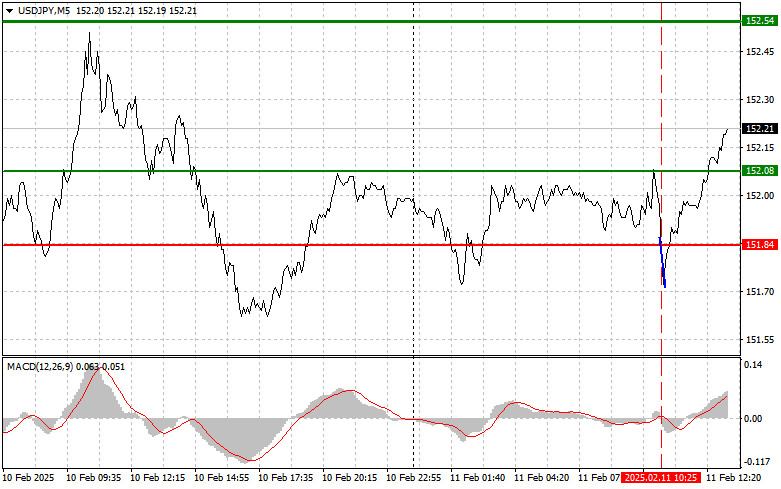Click the MACD(12,26,9) indicator label
Viewport: 781px width, 489px height.
pyautogui.click(x=40, y=367)
